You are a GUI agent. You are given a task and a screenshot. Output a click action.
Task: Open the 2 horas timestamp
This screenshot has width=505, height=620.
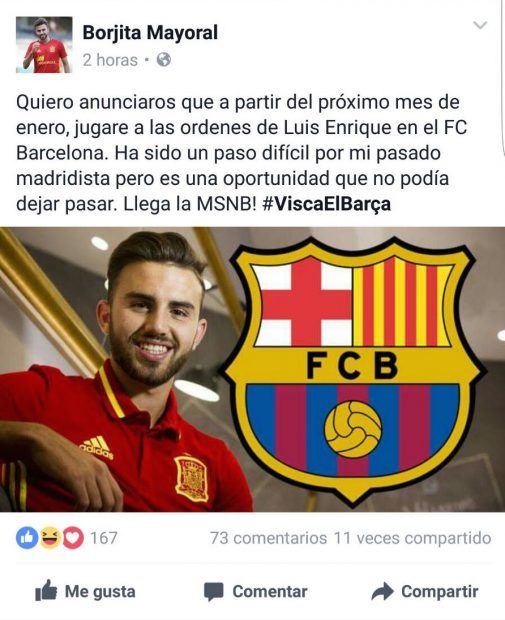pyautogui.click(x=110, y=60)
